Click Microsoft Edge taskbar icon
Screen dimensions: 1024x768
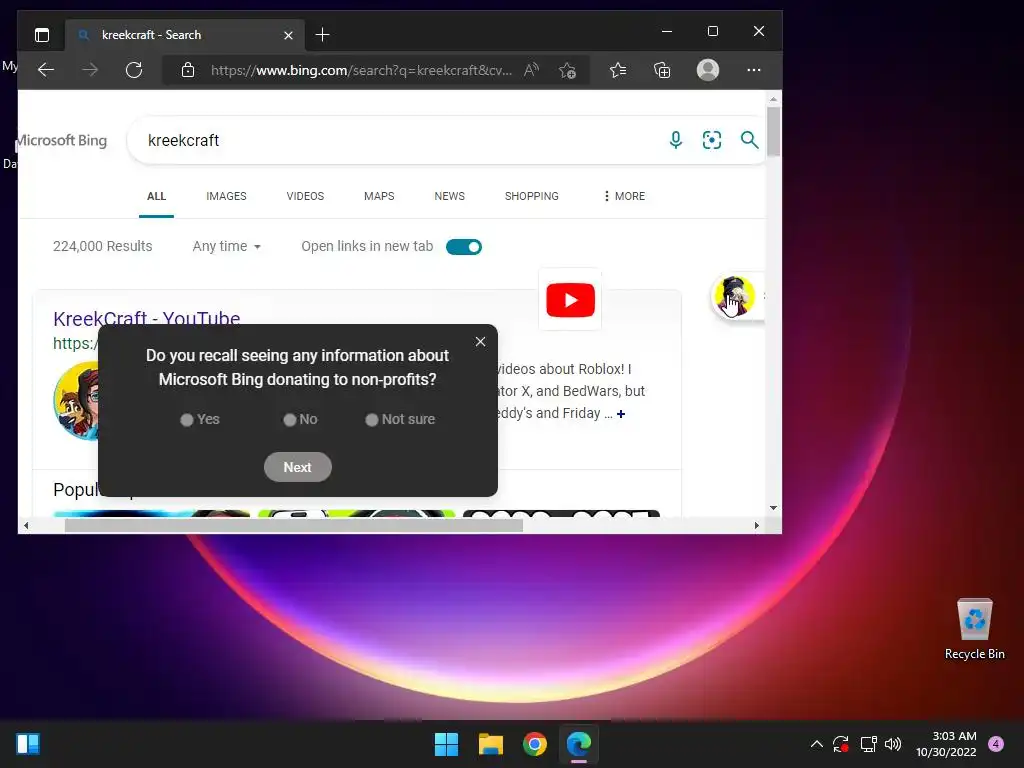coord(579,744)
